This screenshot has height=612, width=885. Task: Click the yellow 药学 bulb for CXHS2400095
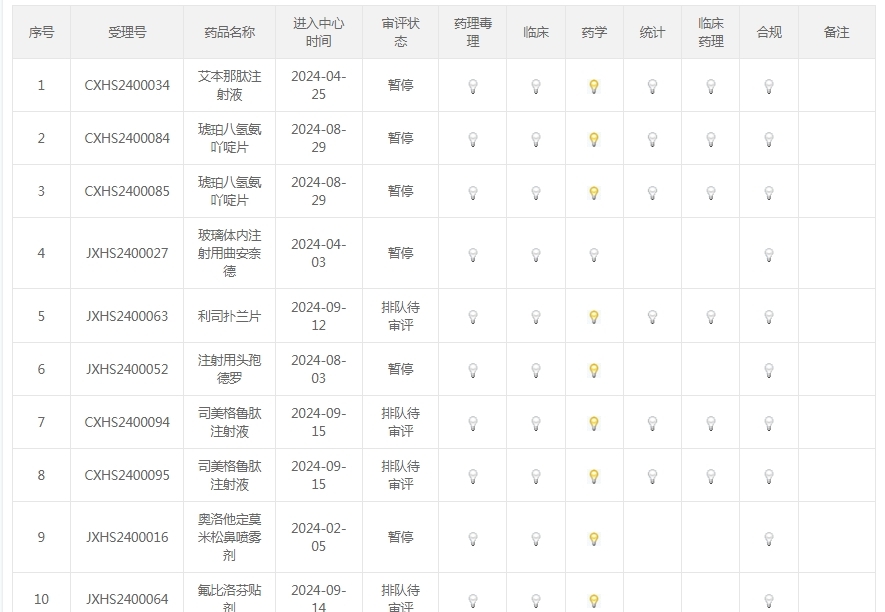(594, 476)
